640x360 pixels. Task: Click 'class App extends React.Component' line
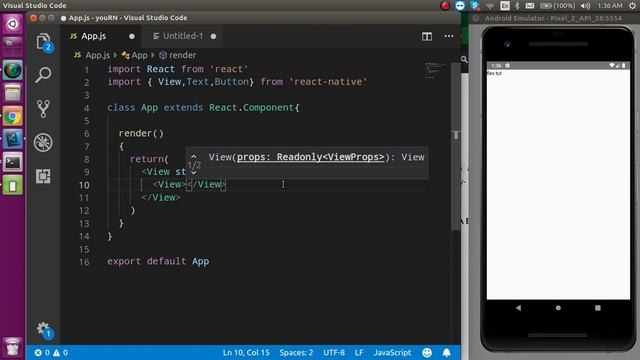click(x=203, y=107)
